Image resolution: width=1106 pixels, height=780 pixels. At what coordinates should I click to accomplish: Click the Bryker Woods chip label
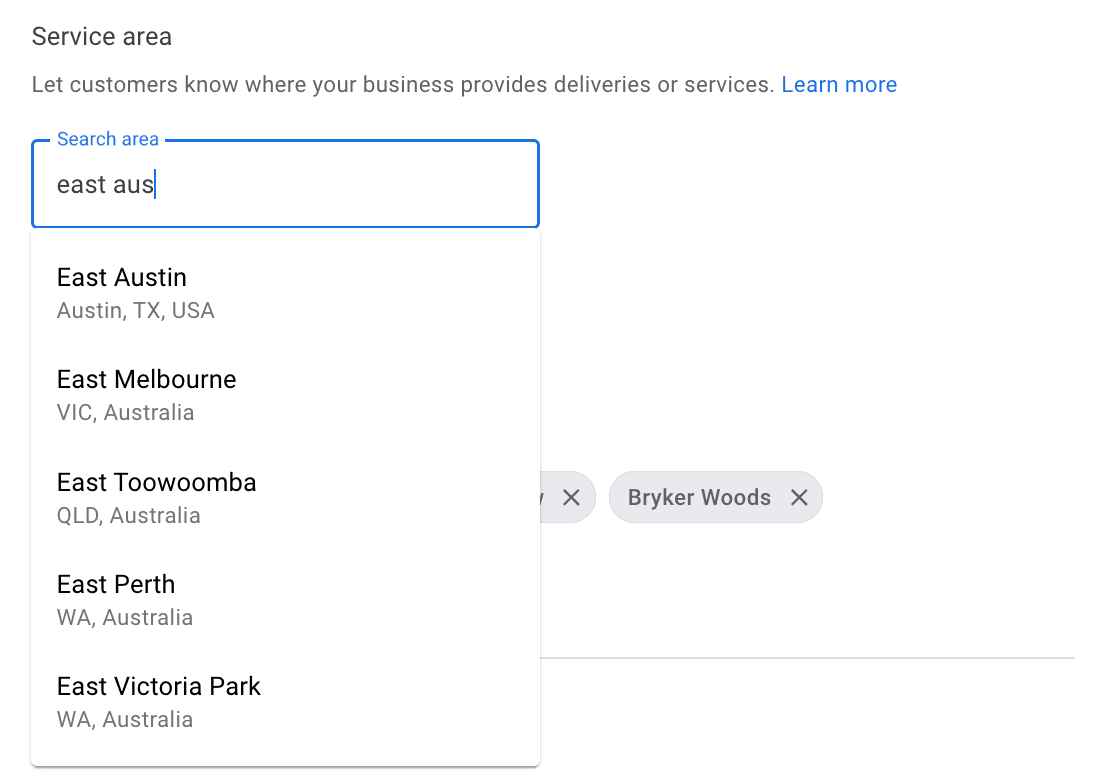click(699, 498)
